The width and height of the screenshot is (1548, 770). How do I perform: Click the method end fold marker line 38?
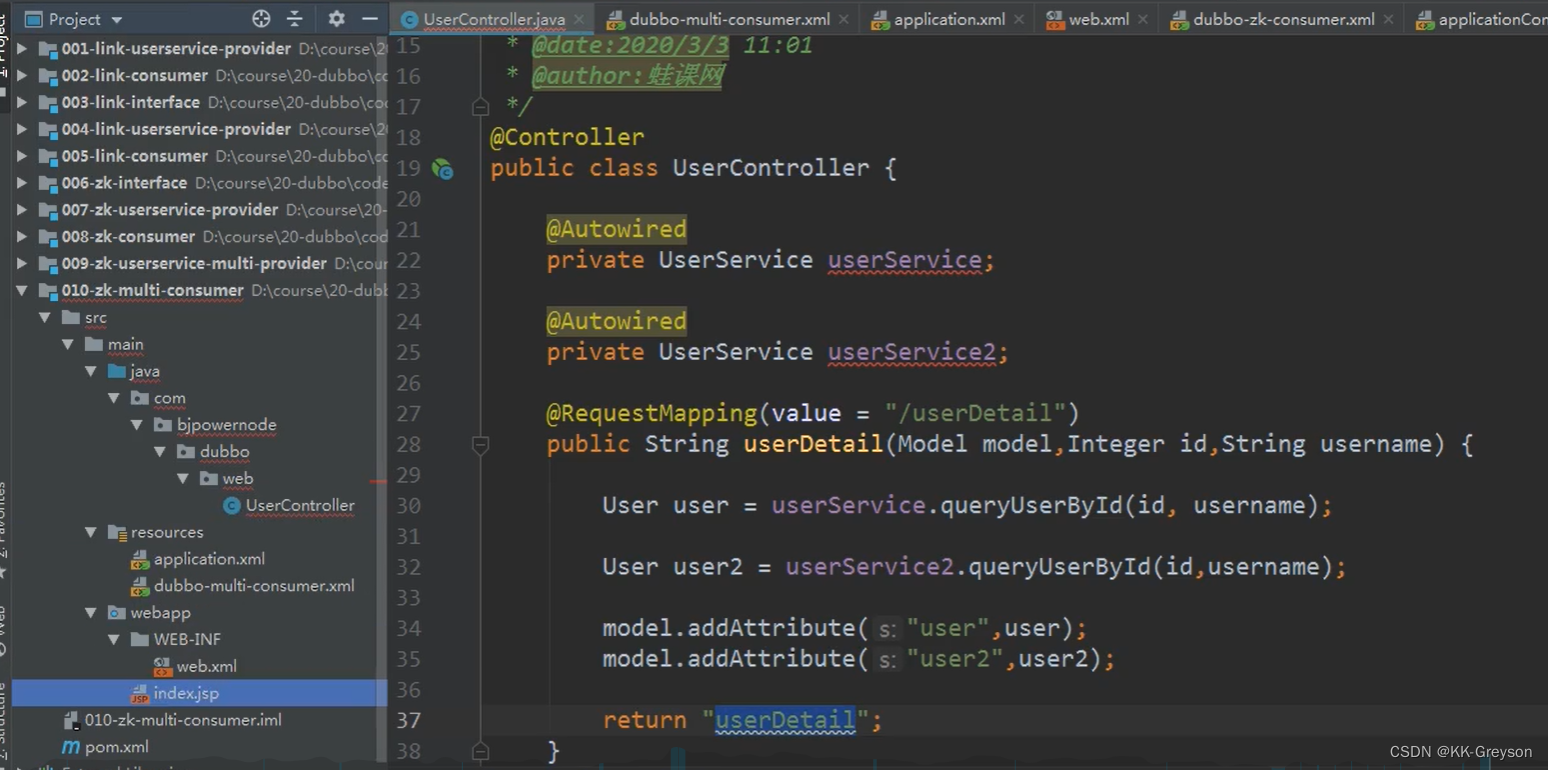tap(480, 750)
